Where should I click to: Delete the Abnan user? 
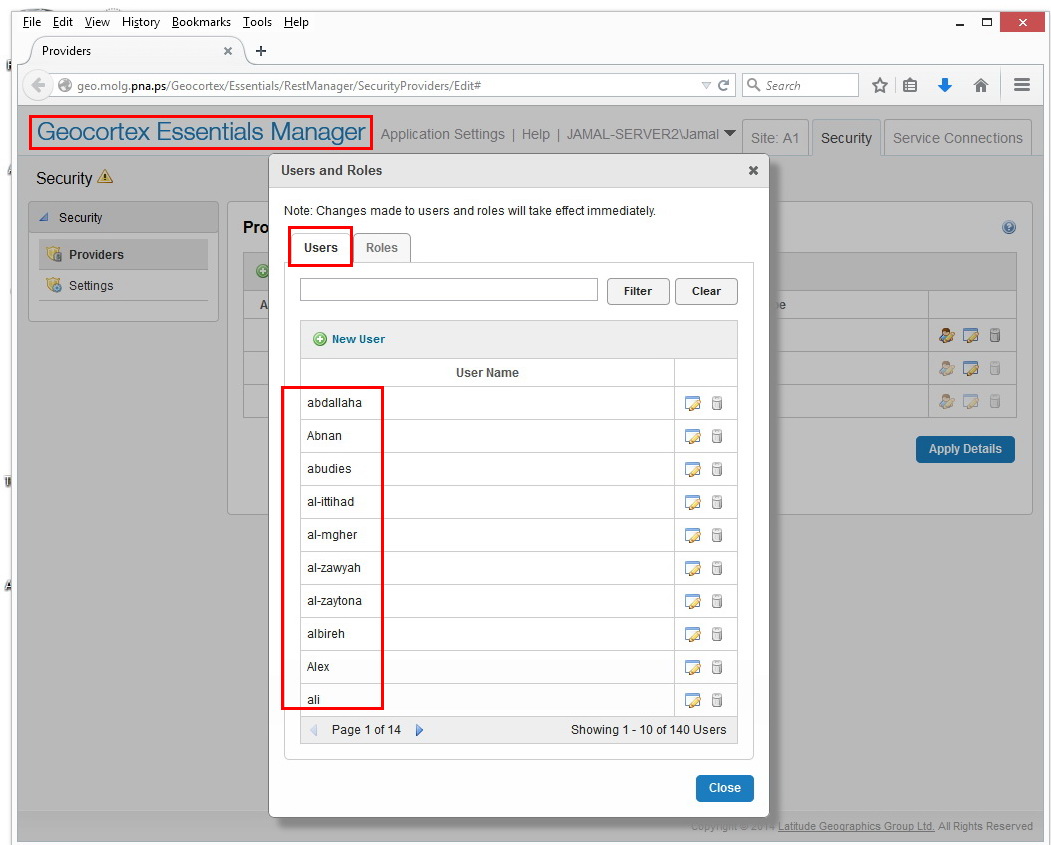tap(717, 436)
